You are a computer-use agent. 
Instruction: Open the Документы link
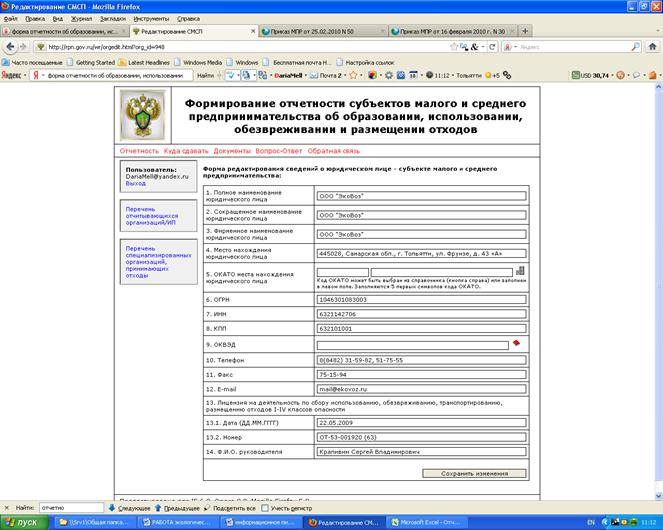pyautogui.click(x=232, y=151)
